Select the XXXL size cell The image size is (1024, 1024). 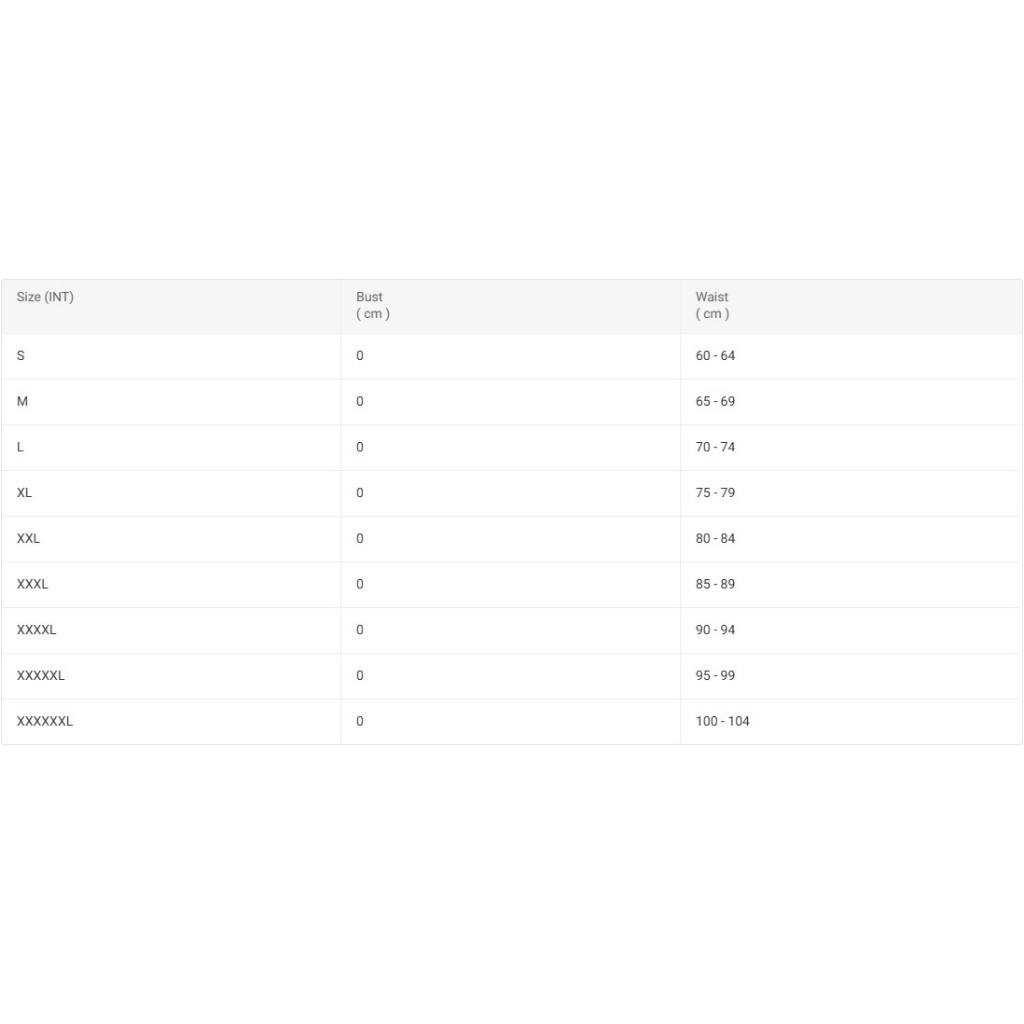coord(32,584)
